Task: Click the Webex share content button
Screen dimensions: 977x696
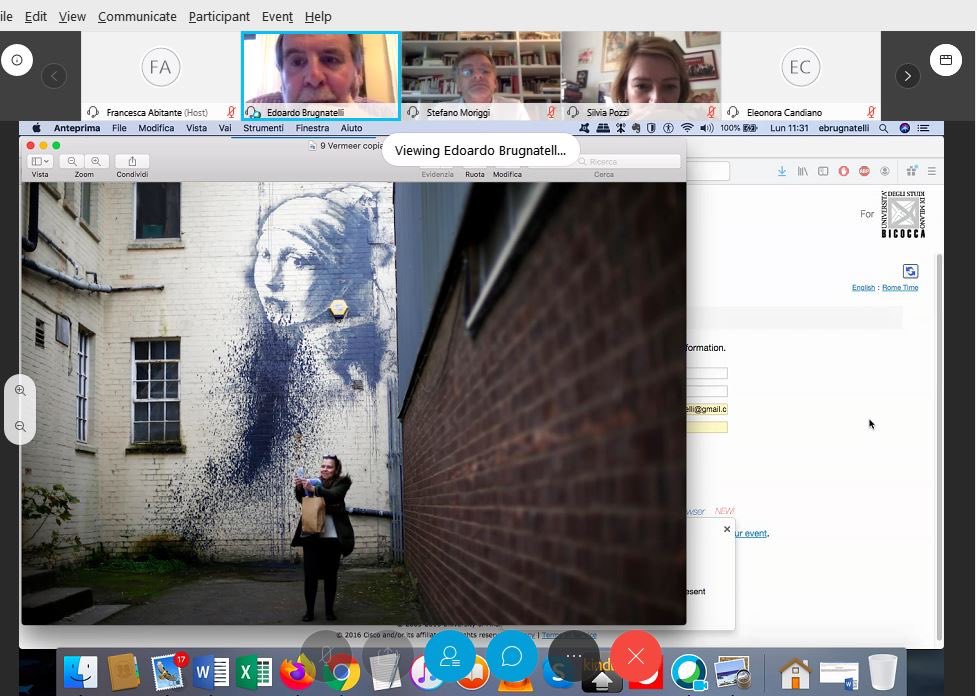Action: [x=388, y=656]
